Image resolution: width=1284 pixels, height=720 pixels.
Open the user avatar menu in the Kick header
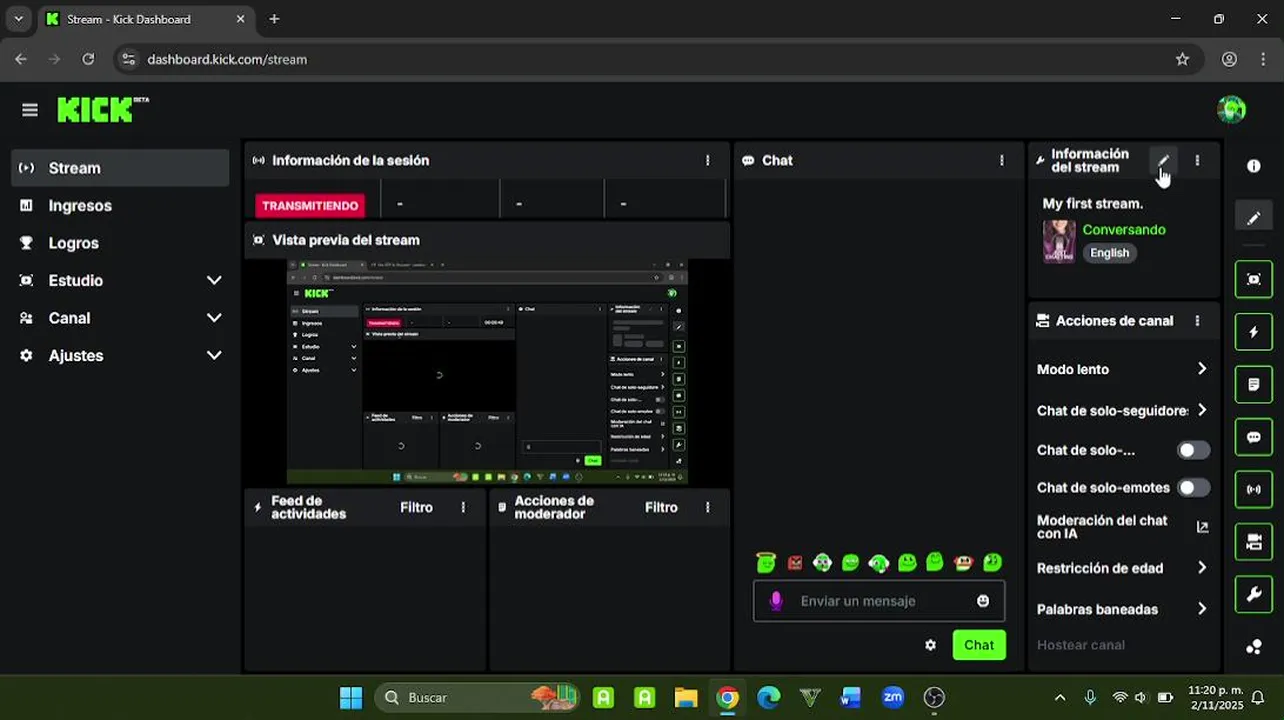pos(1232,110)
